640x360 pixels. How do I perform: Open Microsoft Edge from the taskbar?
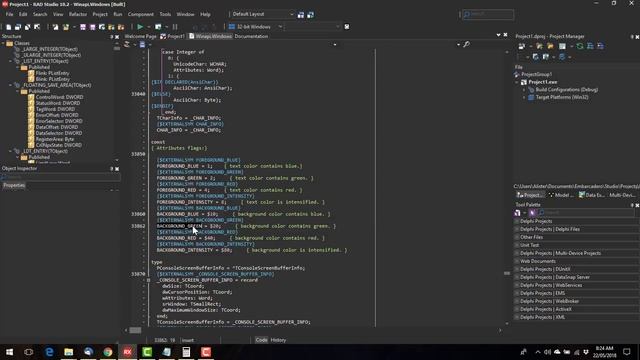point(49,352)
